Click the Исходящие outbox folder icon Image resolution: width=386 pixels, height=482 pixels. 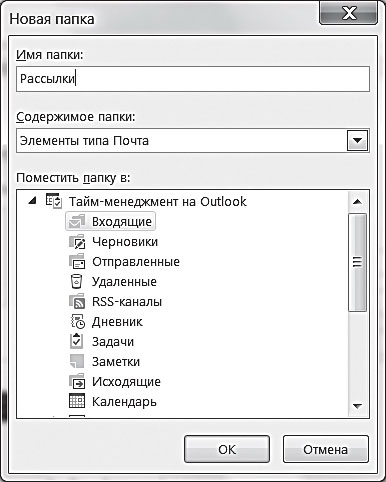tap(77, 381)
